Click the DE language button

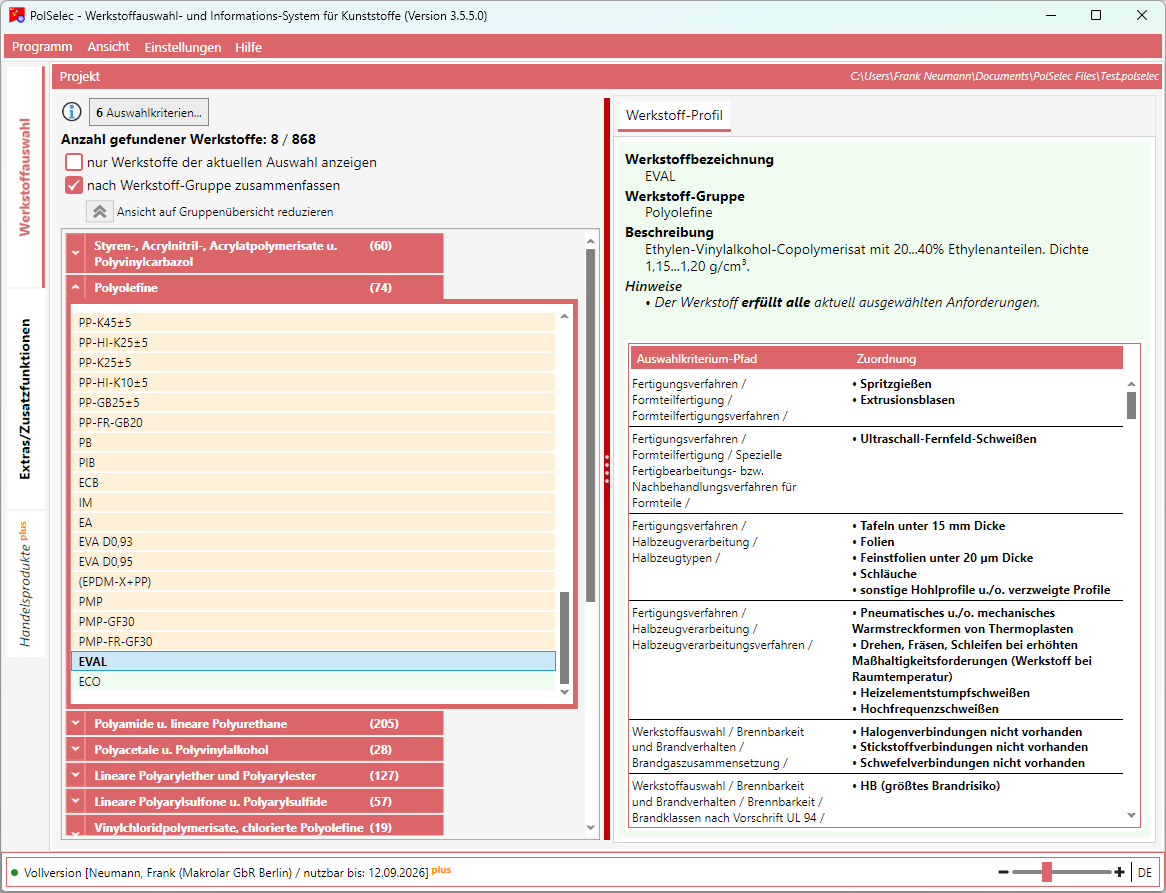click(x=1144, y=872)
